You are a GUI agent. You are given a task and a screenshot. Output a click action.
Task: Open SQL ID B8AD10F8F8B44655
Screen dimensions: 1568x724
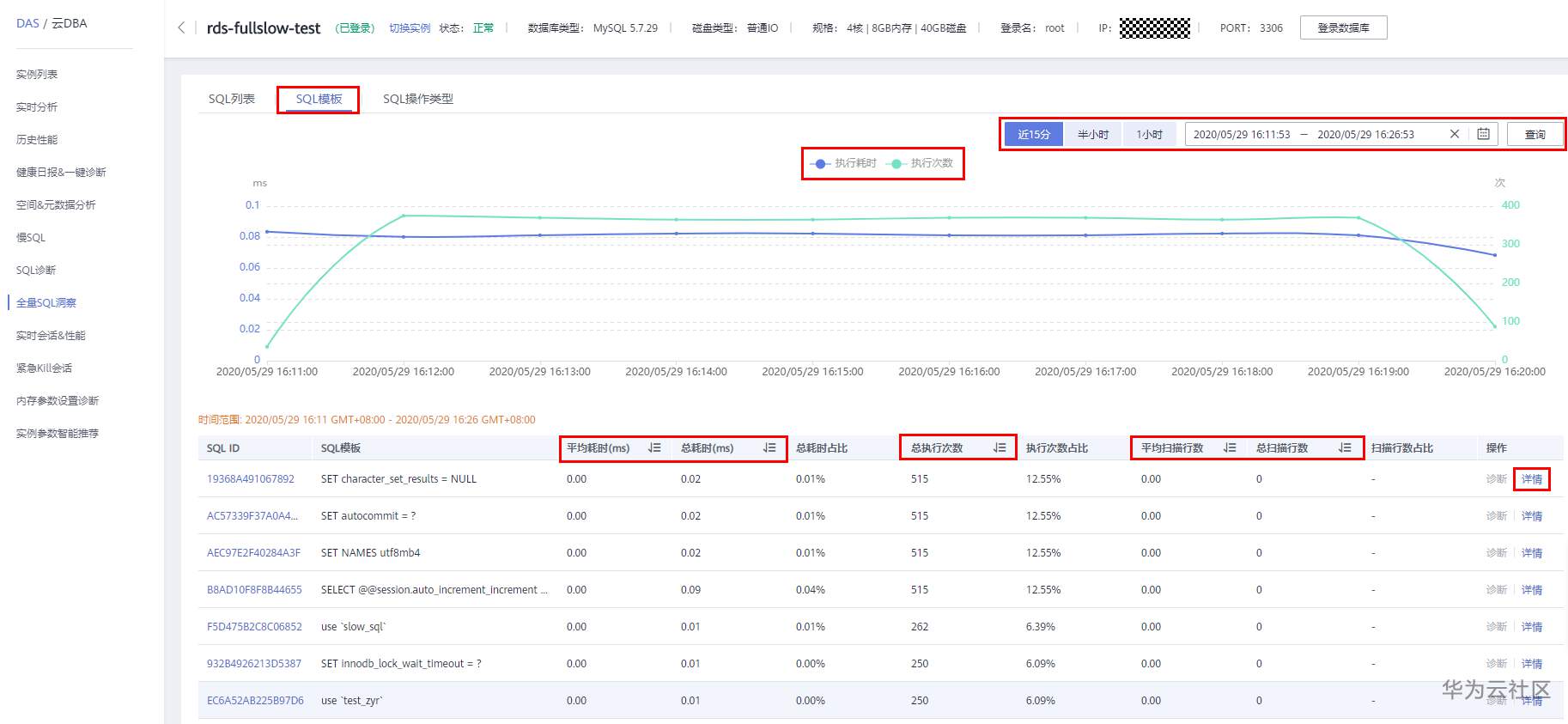[x=254, y=590]
